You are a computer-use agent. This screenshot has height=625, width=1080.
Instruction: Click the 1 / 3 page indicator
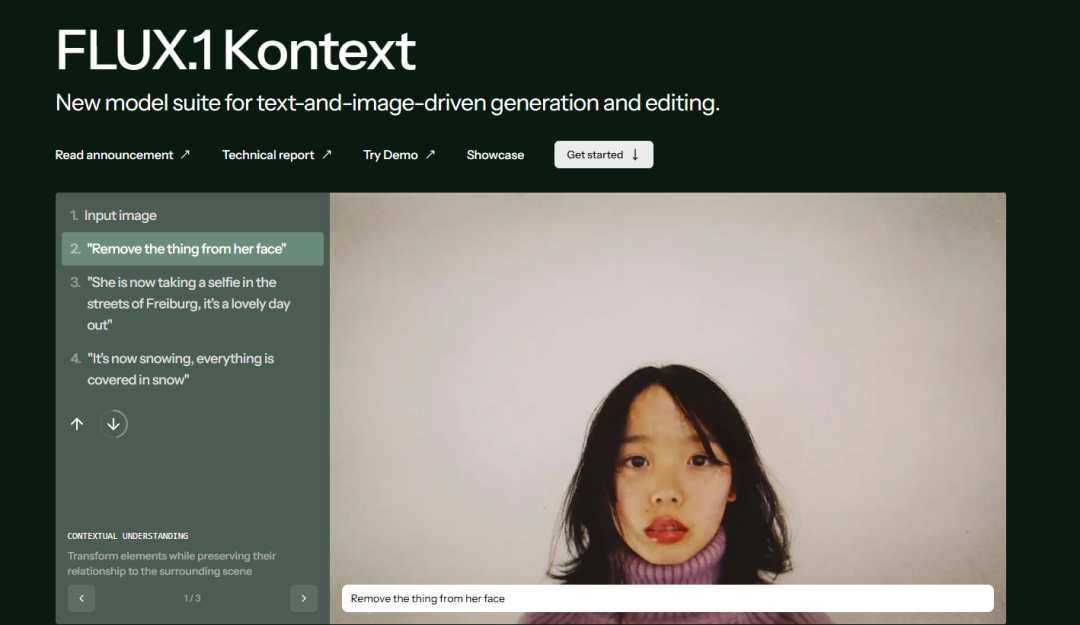(192, 598)
